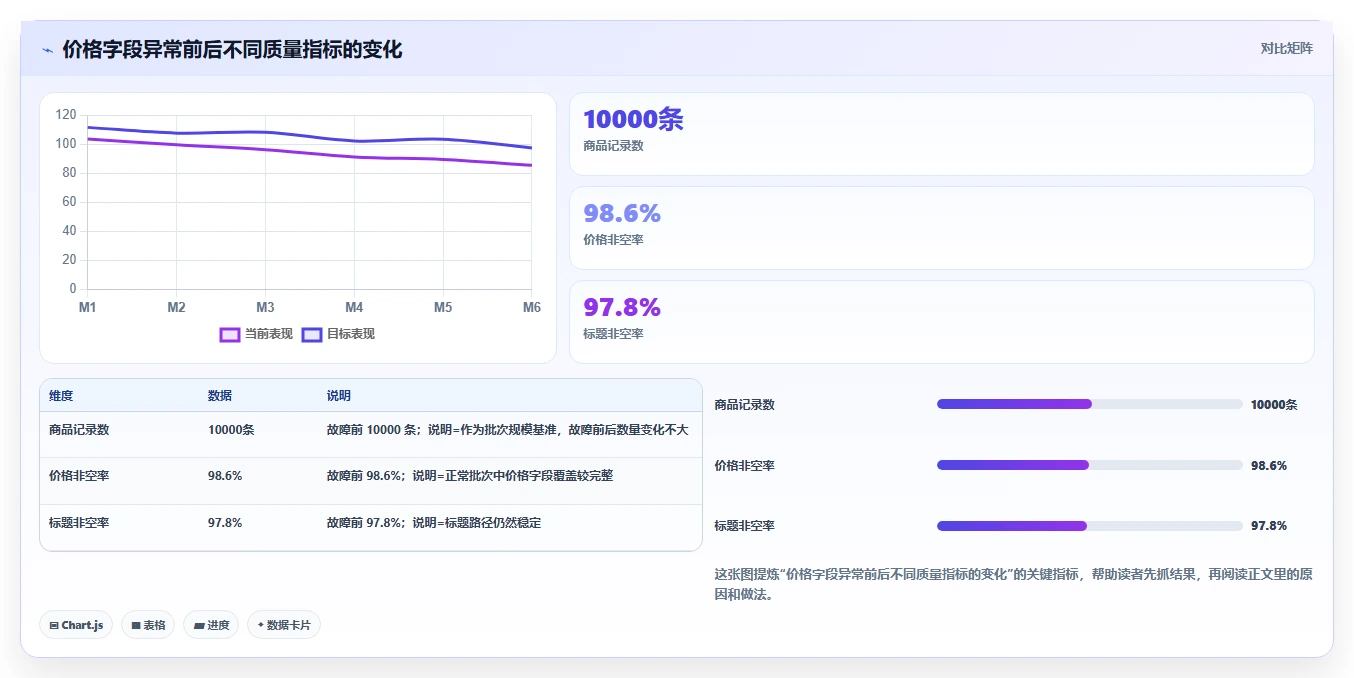Click the 表格 tag chip
1354x678 pixels.
[x=148, y=625]
